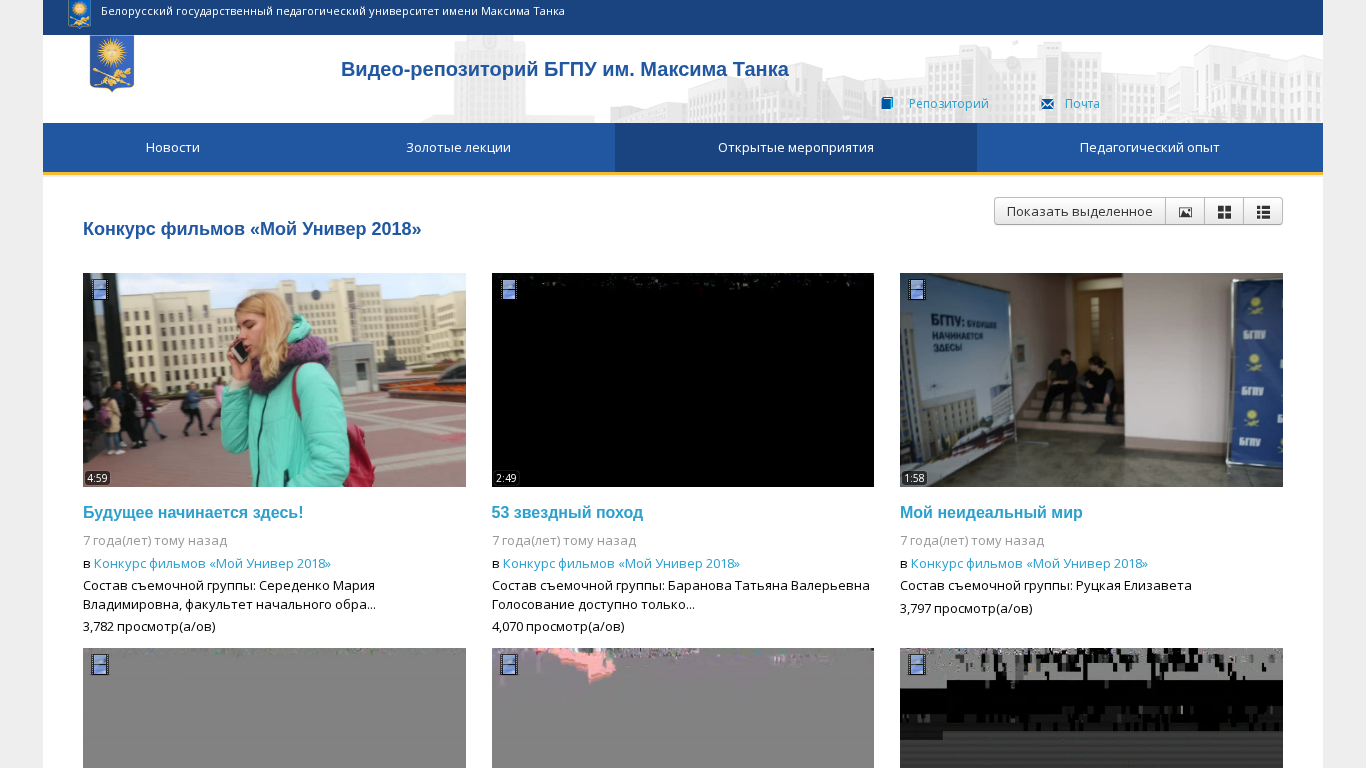Screen dimensions: 1366x768
Task: Click the Показать выделенное button
Action: point(1080,212)
